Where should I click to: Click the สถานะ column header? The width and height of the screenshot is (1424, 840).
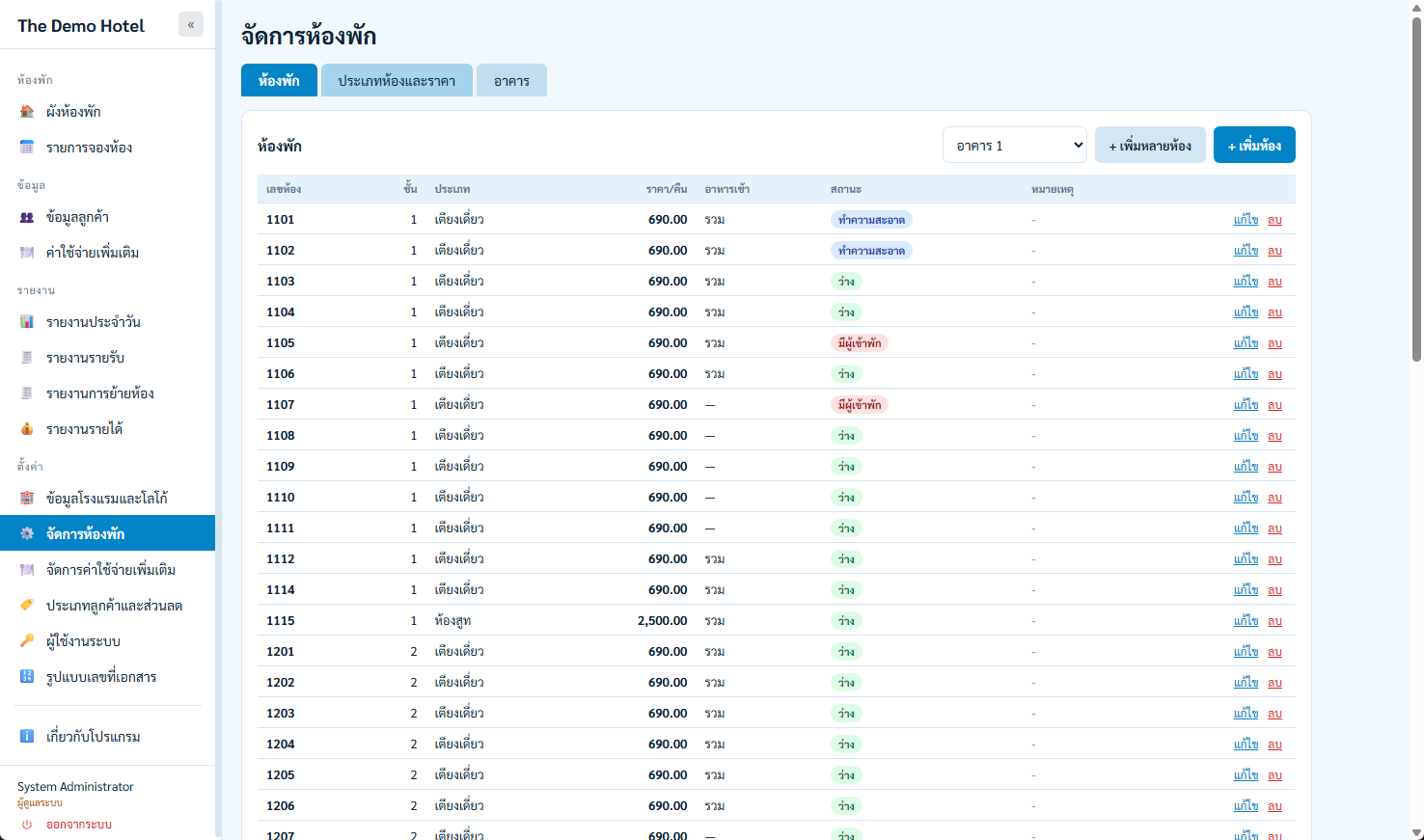point(846,189)
